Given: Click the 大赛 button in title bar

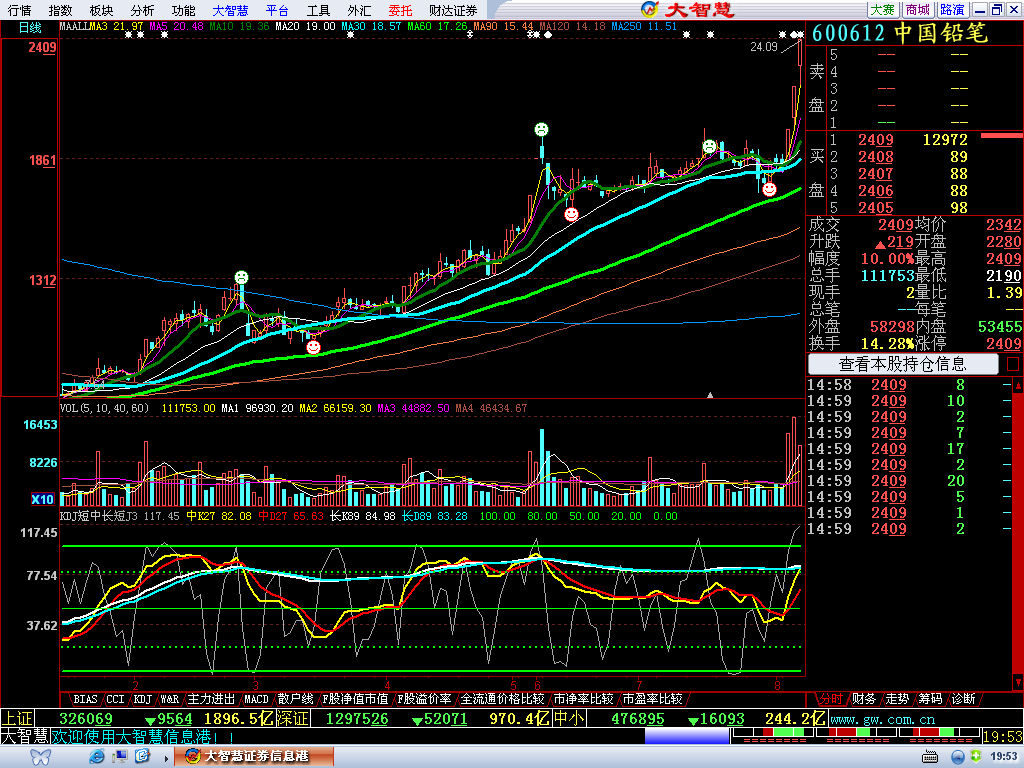Looking at the screenshot, I should tap(882, 10).
